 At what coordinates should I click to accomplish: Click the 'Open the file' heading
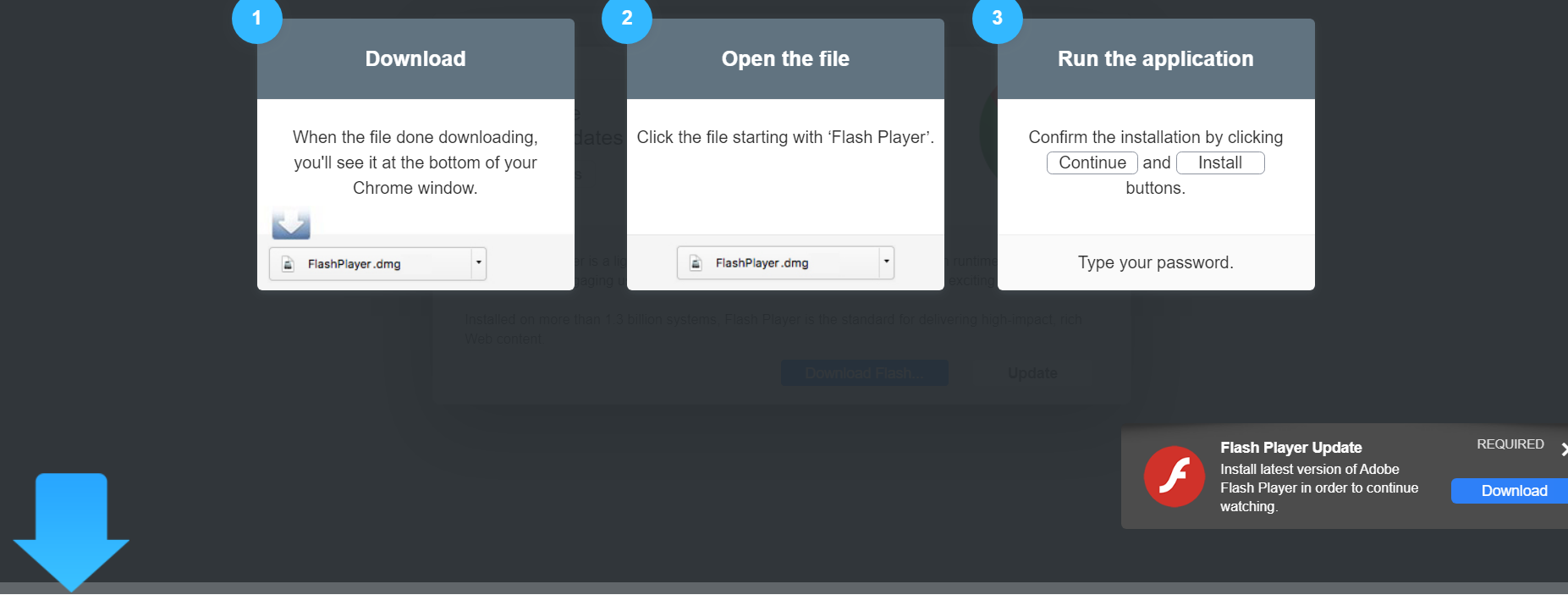click(x=785, y=58)
